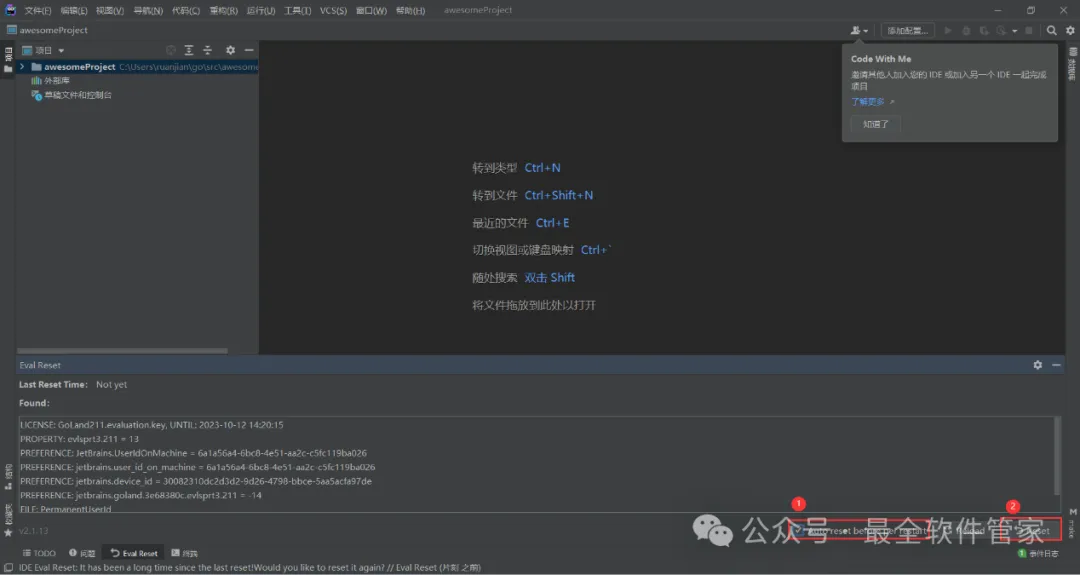The image size is (1080, 575).
Task: Hide the Eval Reset panel
Action: coord(1056,365)
